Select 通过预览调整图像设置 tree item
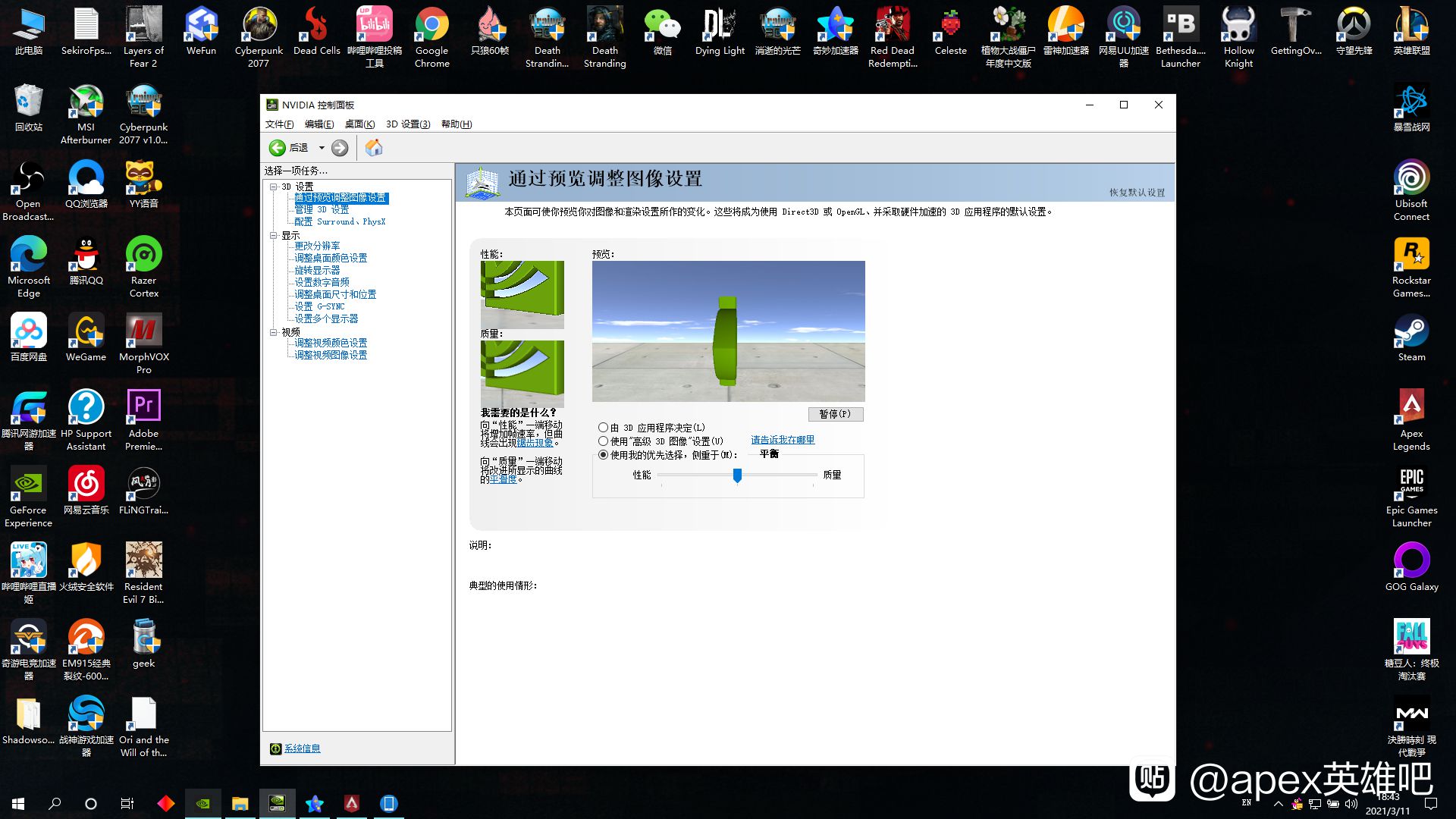Image resolution: width=1456 pixels, height=819 pixels. (340, 198)
